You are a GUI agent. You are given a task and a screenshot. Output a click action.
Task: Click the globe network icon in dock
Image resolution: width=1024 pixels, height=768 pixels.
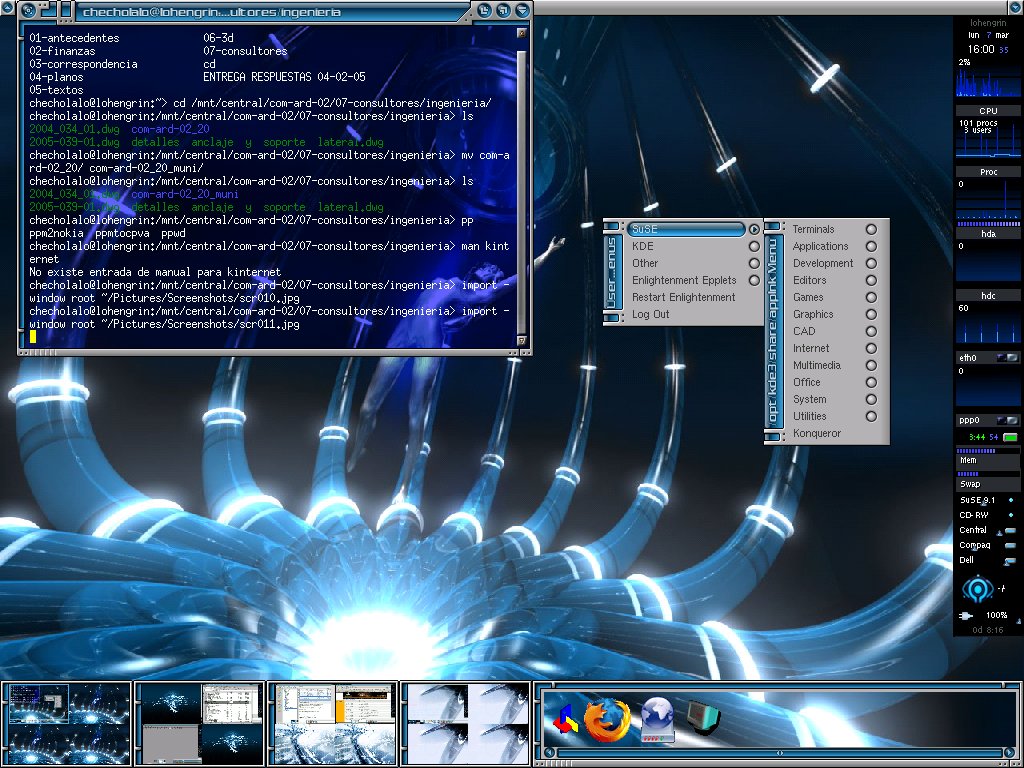click(x=659, y=720)
